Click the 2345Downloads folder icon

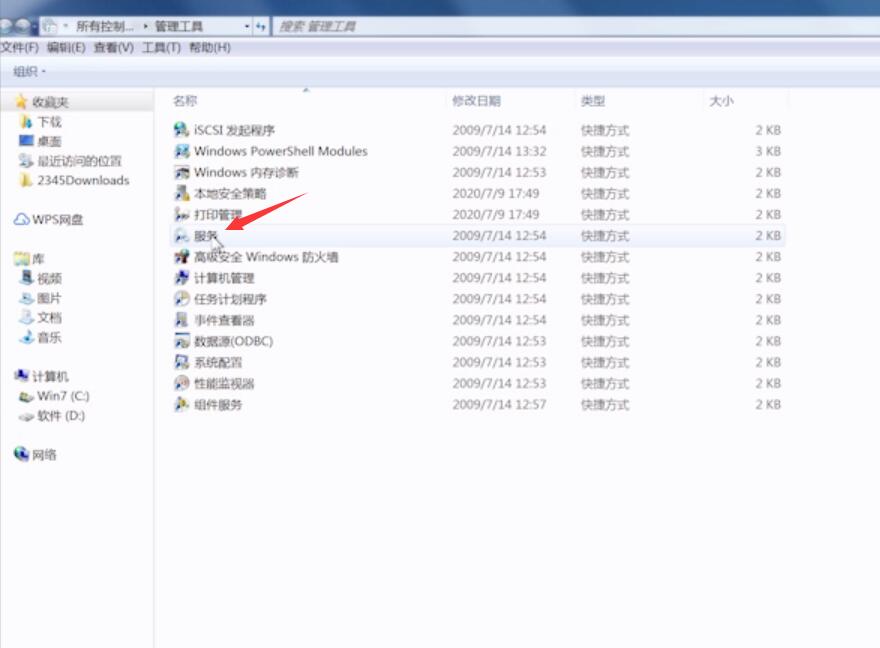click(x=26, y=180)
